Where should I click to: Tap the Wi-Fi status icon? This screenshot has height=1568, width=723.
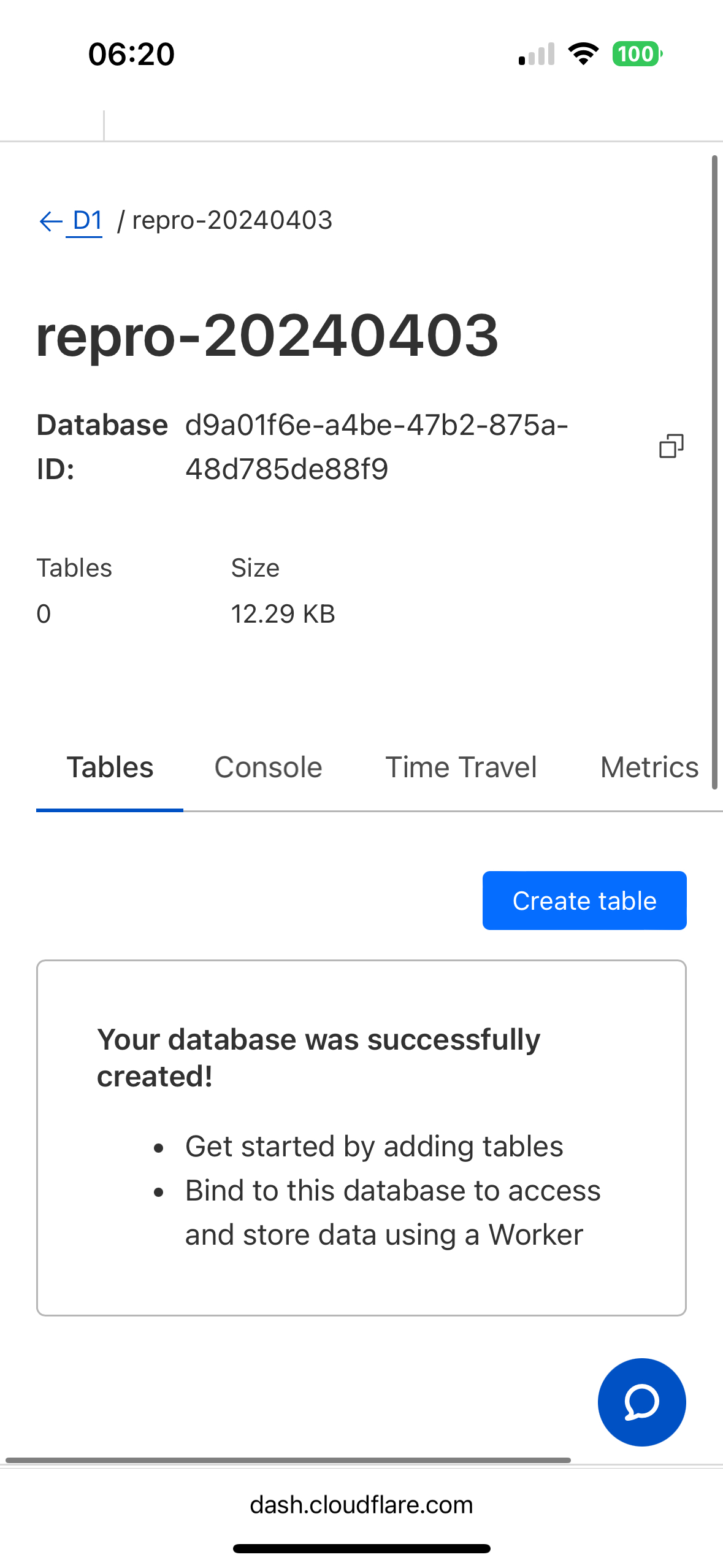pos(583,54)
